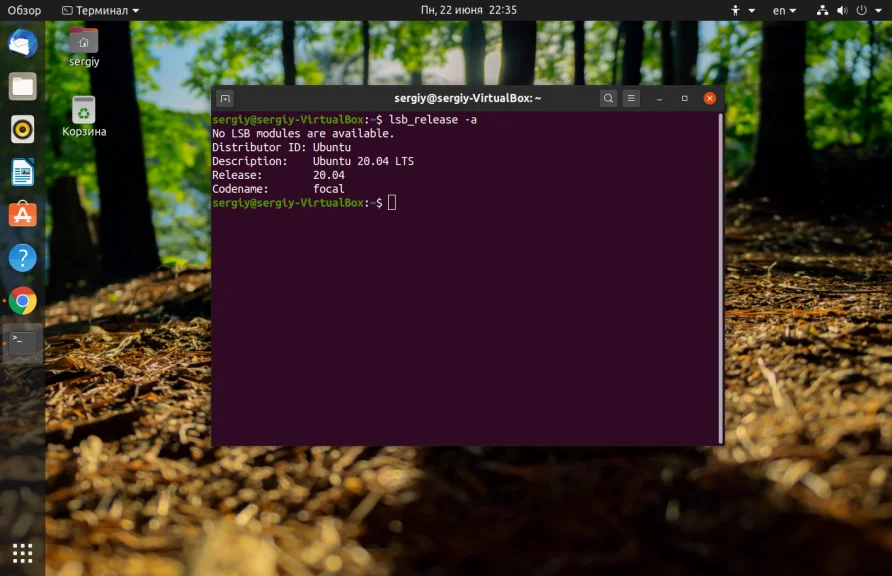
Task: Open the Корзина trash icon on desktop
Action: point(84,117)
